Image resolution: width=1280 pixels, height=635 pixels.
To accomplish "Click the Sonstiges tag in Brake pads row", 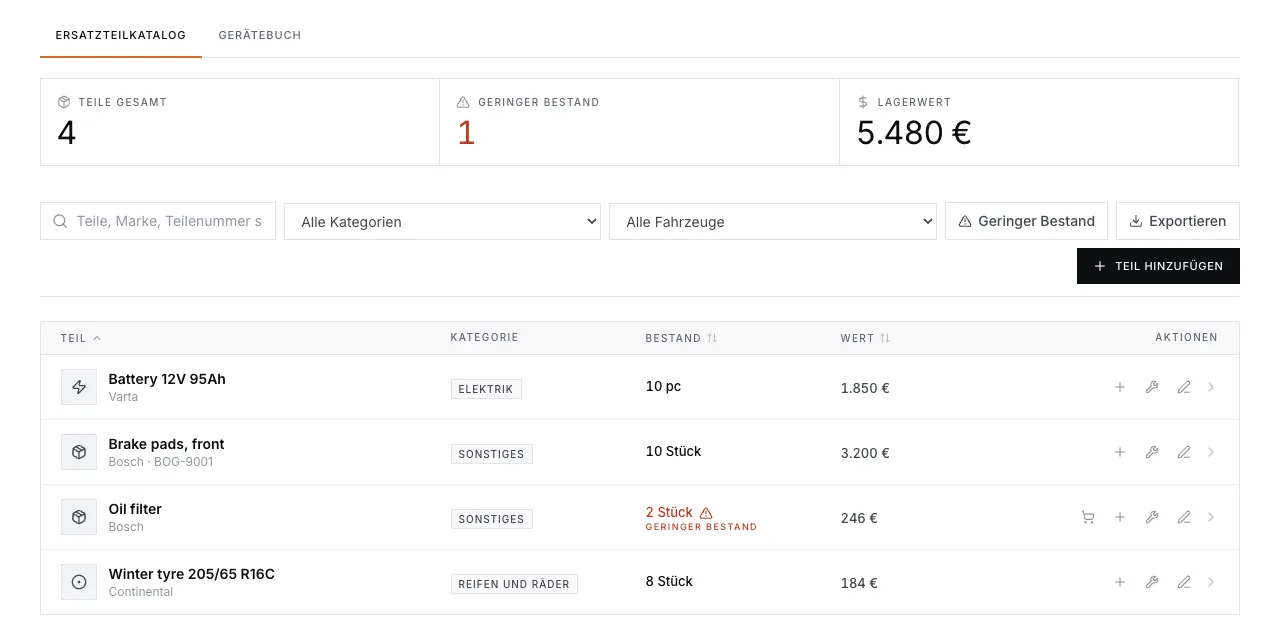I will [492, 454].
